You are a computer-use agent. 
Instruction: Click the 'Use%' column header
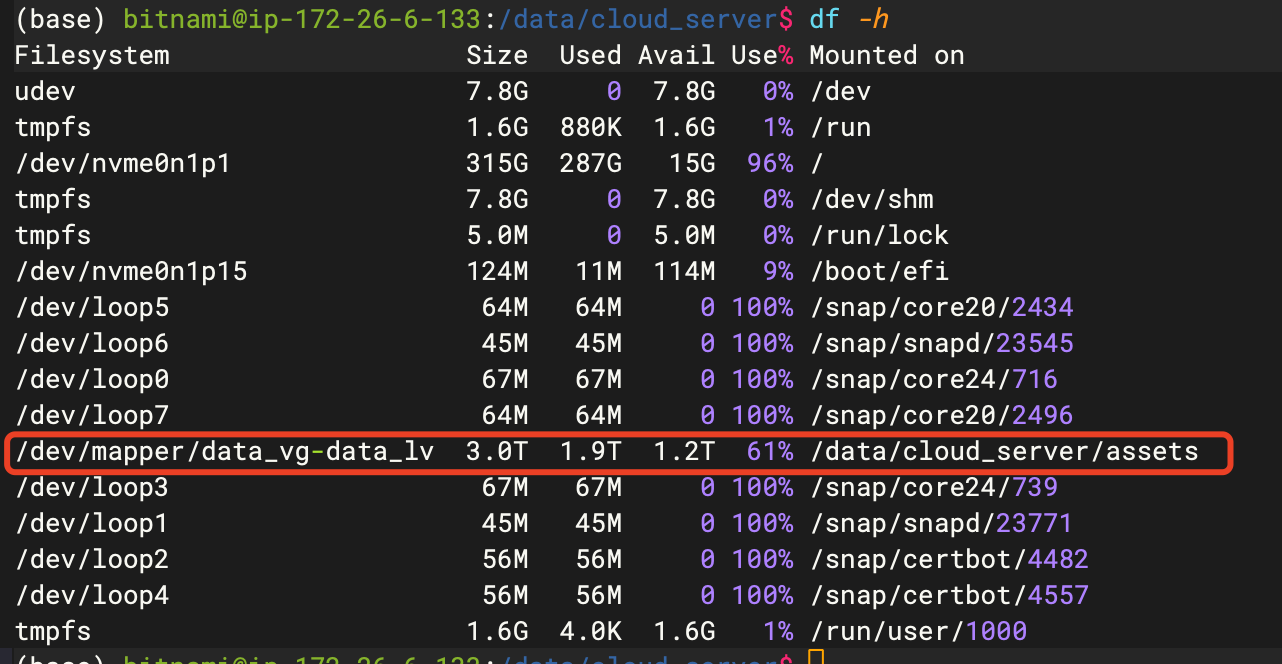pyautogui.click(x=761, y=55)
